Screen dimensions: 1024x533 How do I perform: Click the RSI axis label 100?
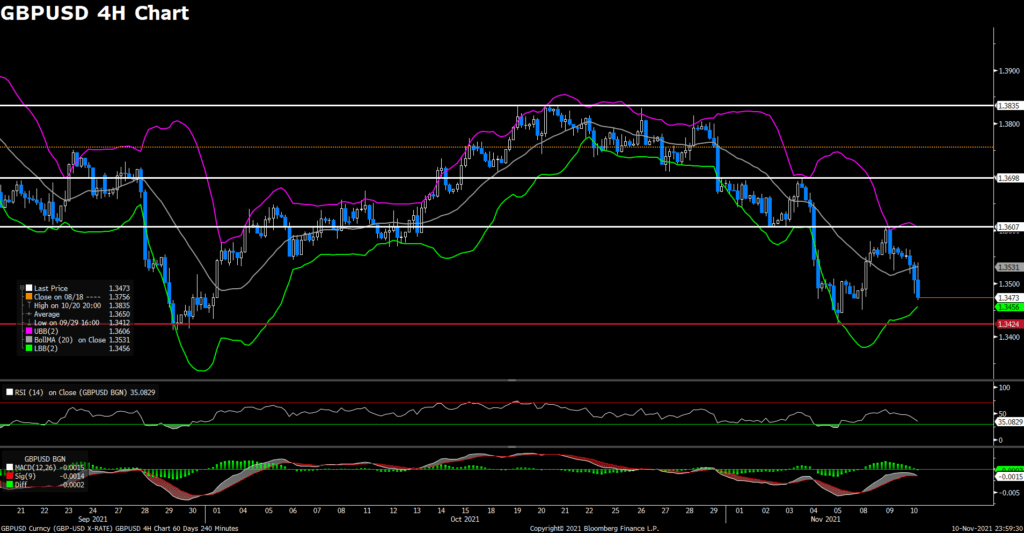point(1004,388)
